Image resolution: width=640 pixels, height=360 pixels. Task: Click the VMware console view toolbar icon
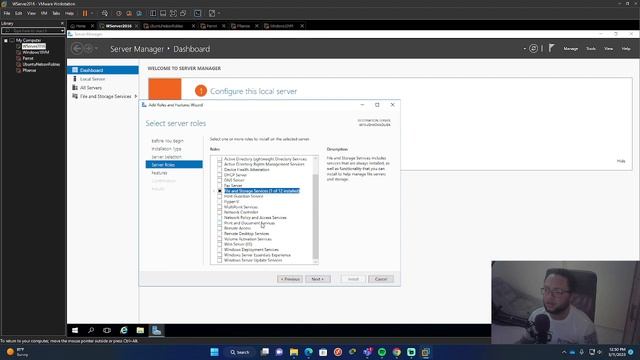point(198,13)
